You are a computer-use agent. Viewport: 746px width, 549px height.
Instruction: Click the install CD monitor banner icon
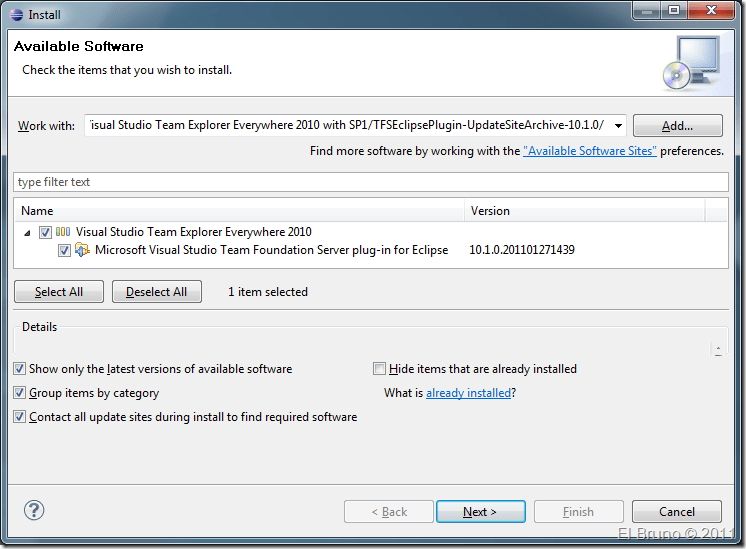click(x=690, y=62)
